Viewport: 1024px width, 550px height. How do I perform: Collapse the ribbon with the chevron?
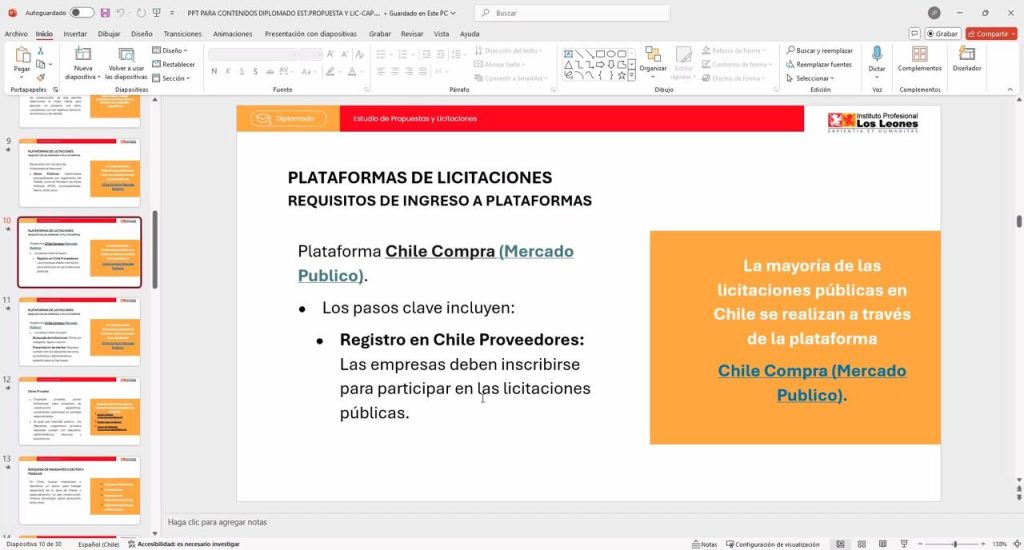1010,89
